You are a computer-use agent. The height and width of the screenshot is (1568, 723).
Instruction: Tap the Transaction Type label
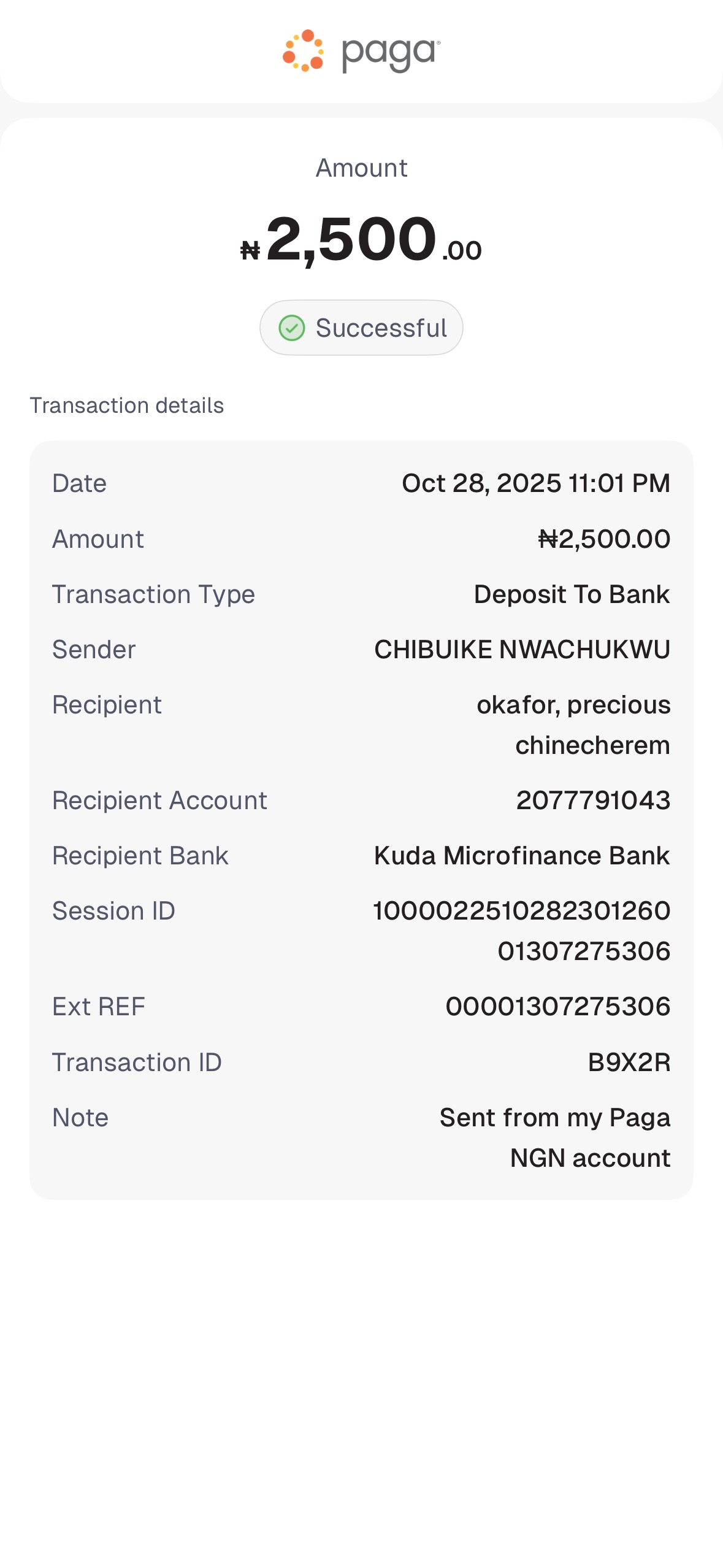(x=153, y=594)
